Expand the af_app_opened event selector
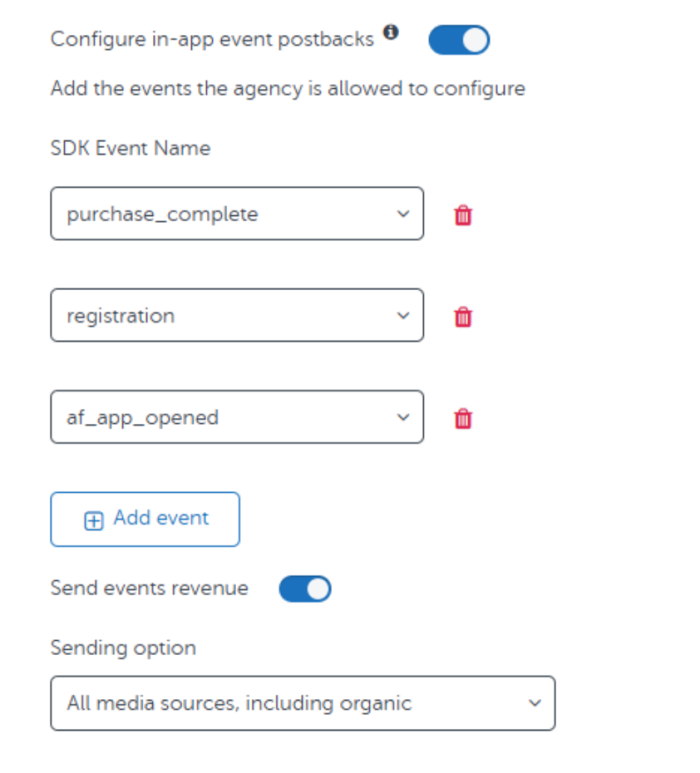The image size is (700, 773). pos(237,417)
